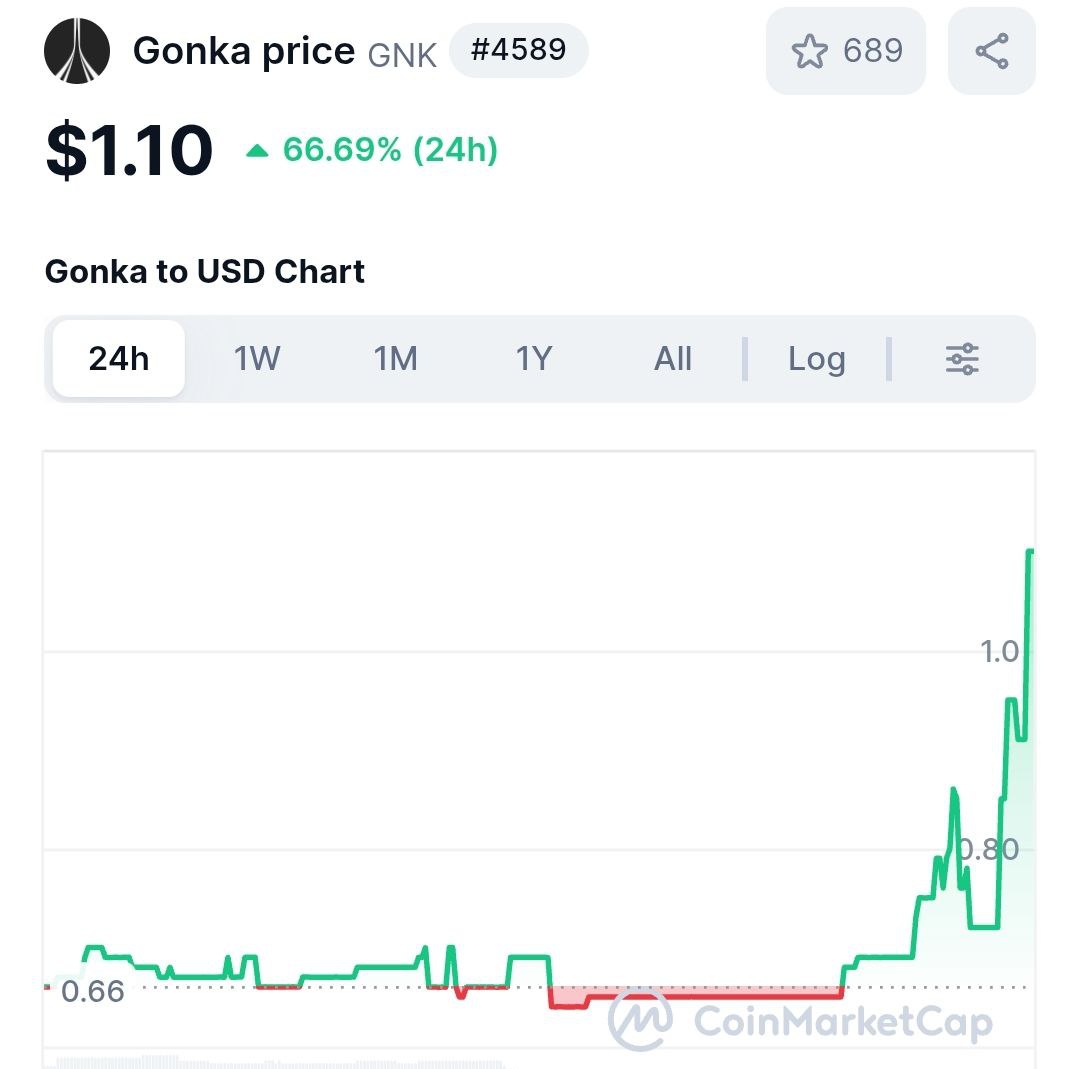Switch chart to 1W range
The image size is (1080, 1069).
pyautogui.click(x=257, y=359)
